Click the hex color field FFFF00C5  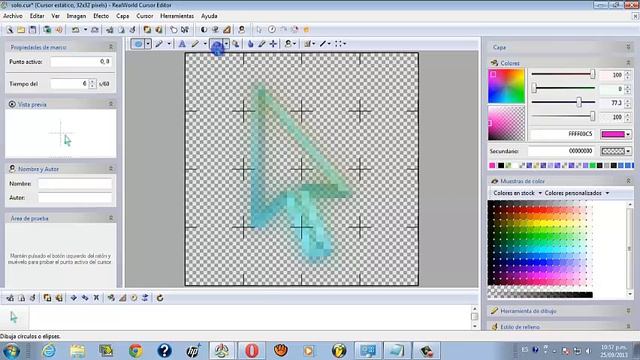[562, 134]
